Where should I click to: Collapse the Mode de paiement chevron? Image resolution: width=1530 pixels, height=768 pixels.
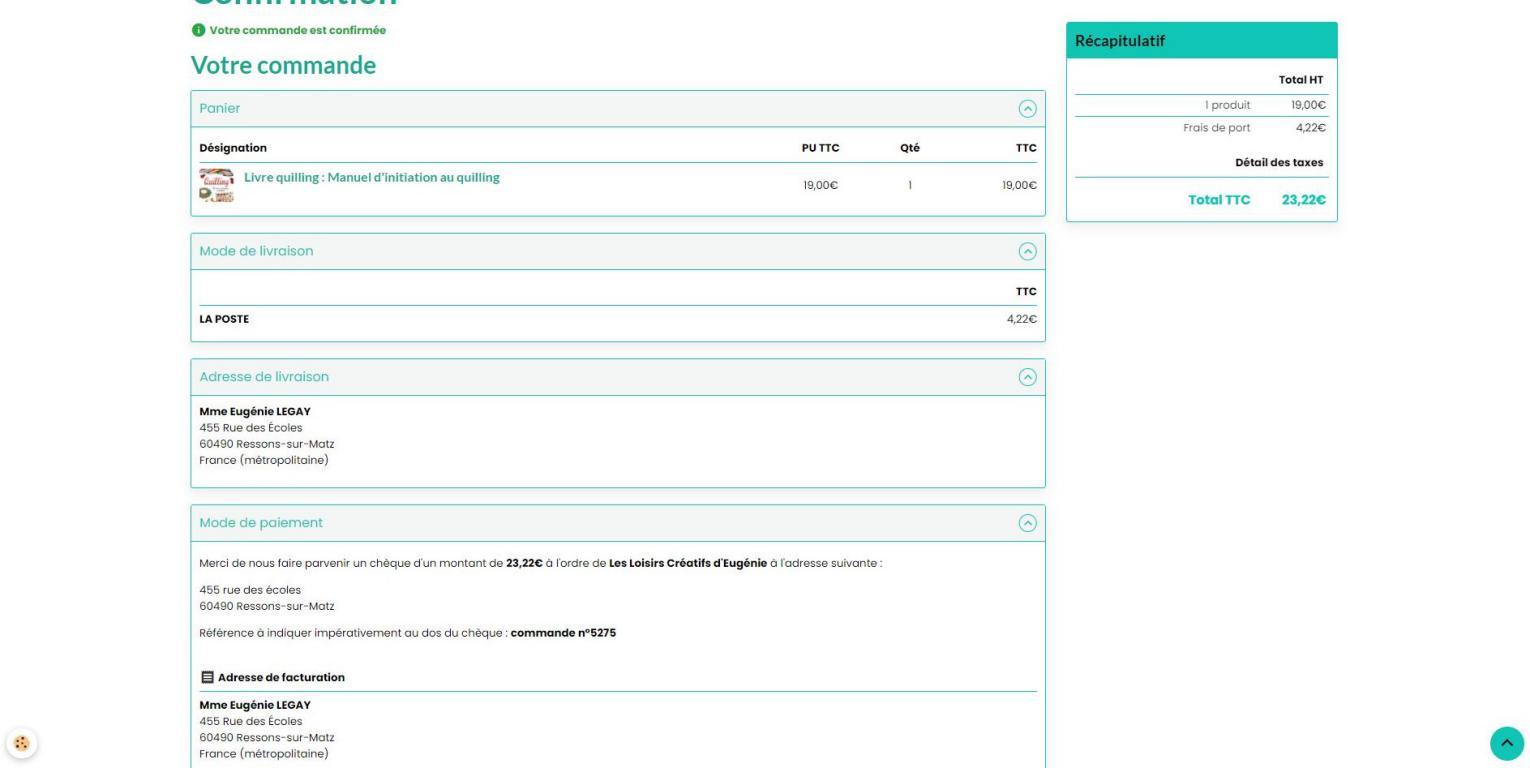(1027, 522)
